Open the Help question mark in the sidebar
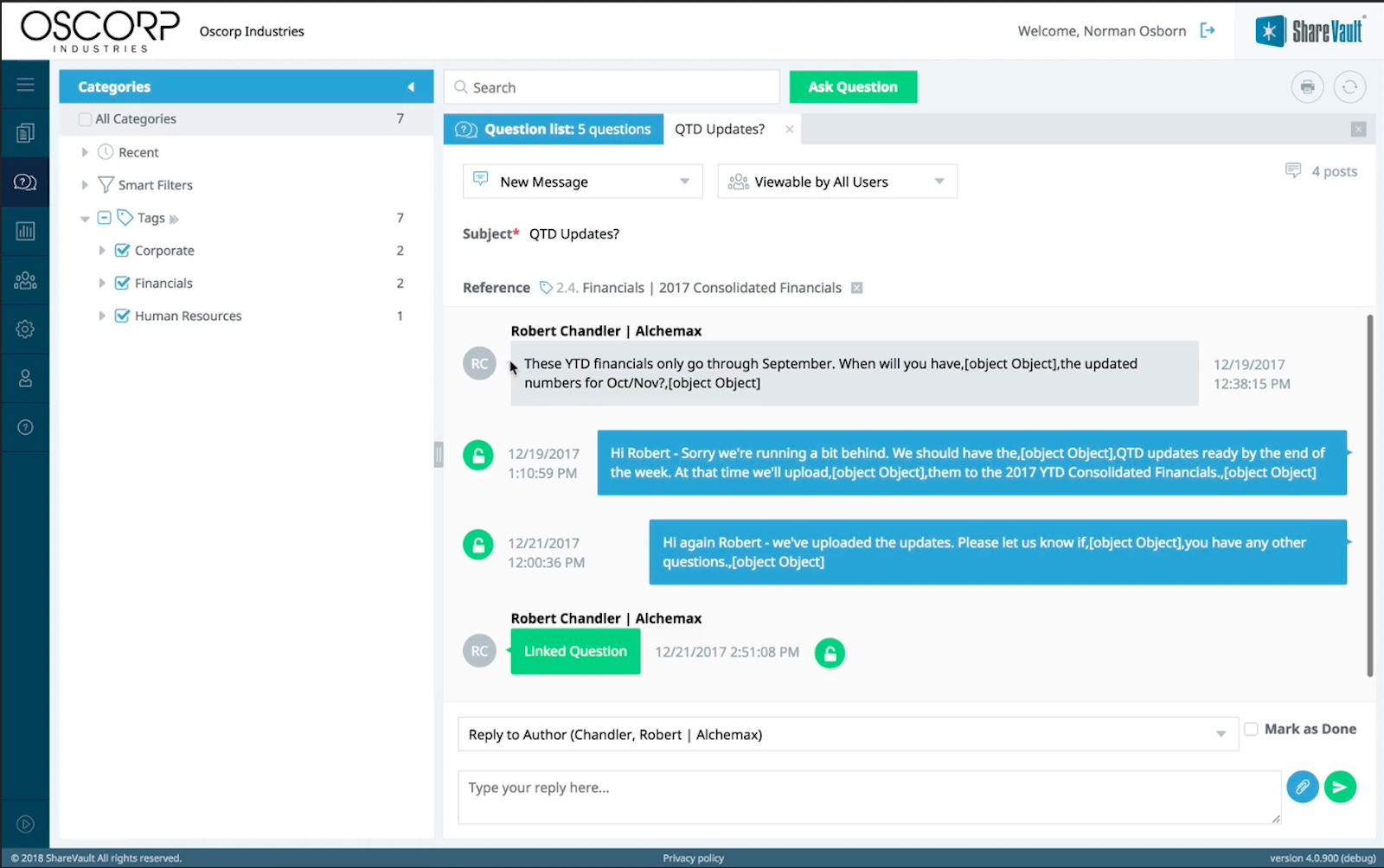This screenshot has width=1384, height=868. [25, 427]
